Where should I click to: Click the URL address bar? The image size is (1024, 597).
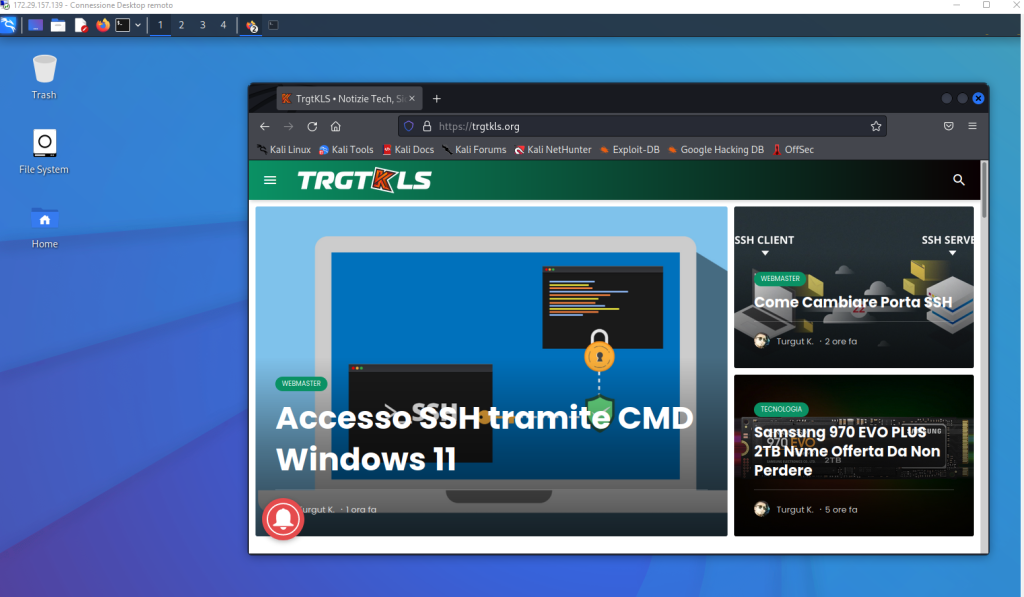click(640, 127)
